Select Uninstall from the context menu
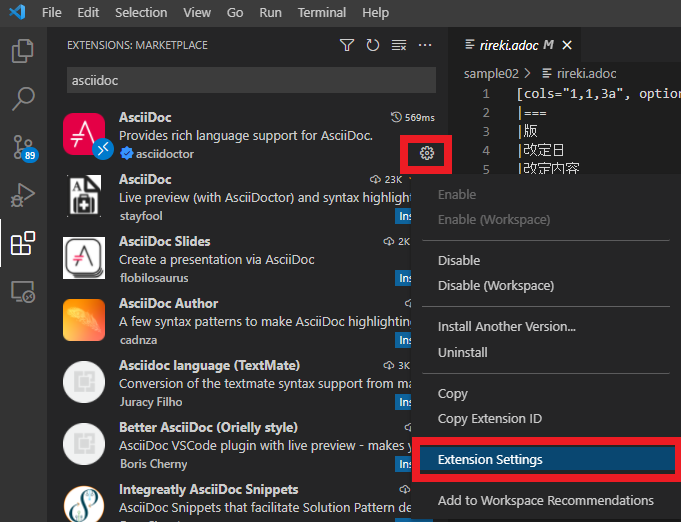 pyautogui.click(x=462, y=352)
